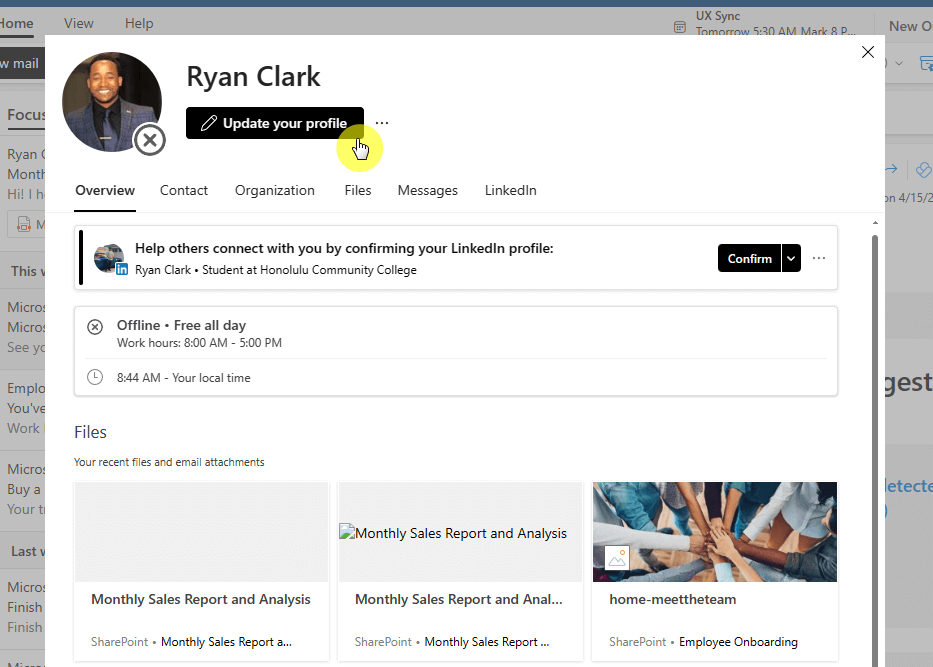Image resolution: width=933 pixels, height=667 pixels.
Task: Click 'Offline • Free all day' text
Action: click(x=181, y=325)
